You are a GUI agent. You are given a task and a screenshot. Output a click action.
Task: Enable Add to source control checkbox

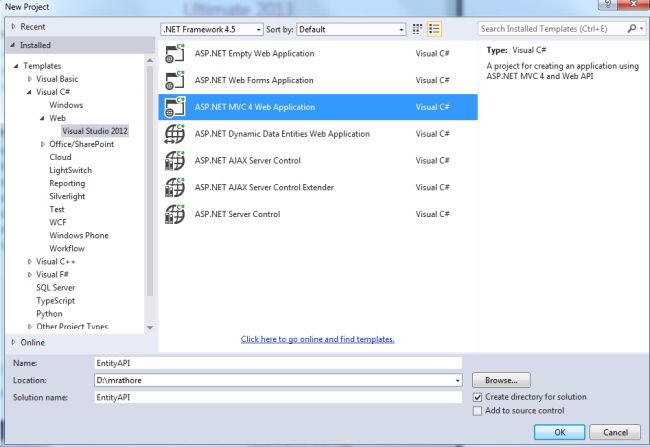478,411
